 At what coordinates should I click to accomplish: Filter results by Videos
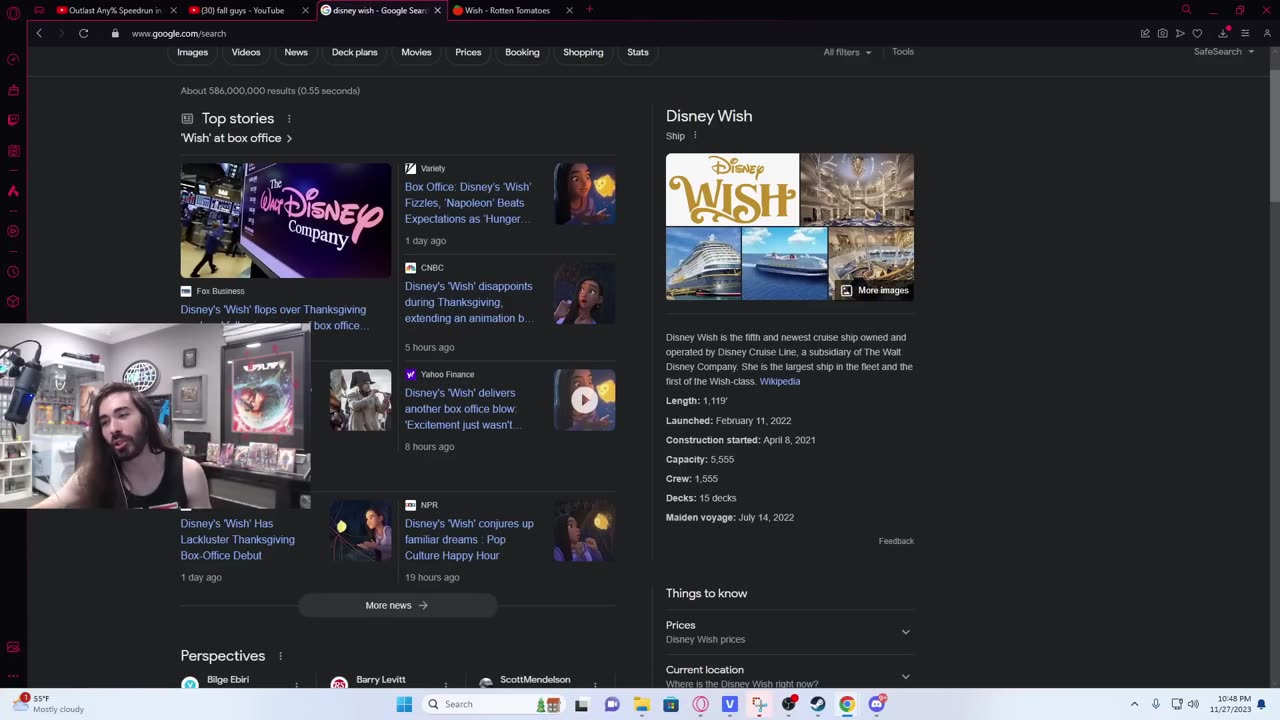pyautogui.click(x=246, y=52)
